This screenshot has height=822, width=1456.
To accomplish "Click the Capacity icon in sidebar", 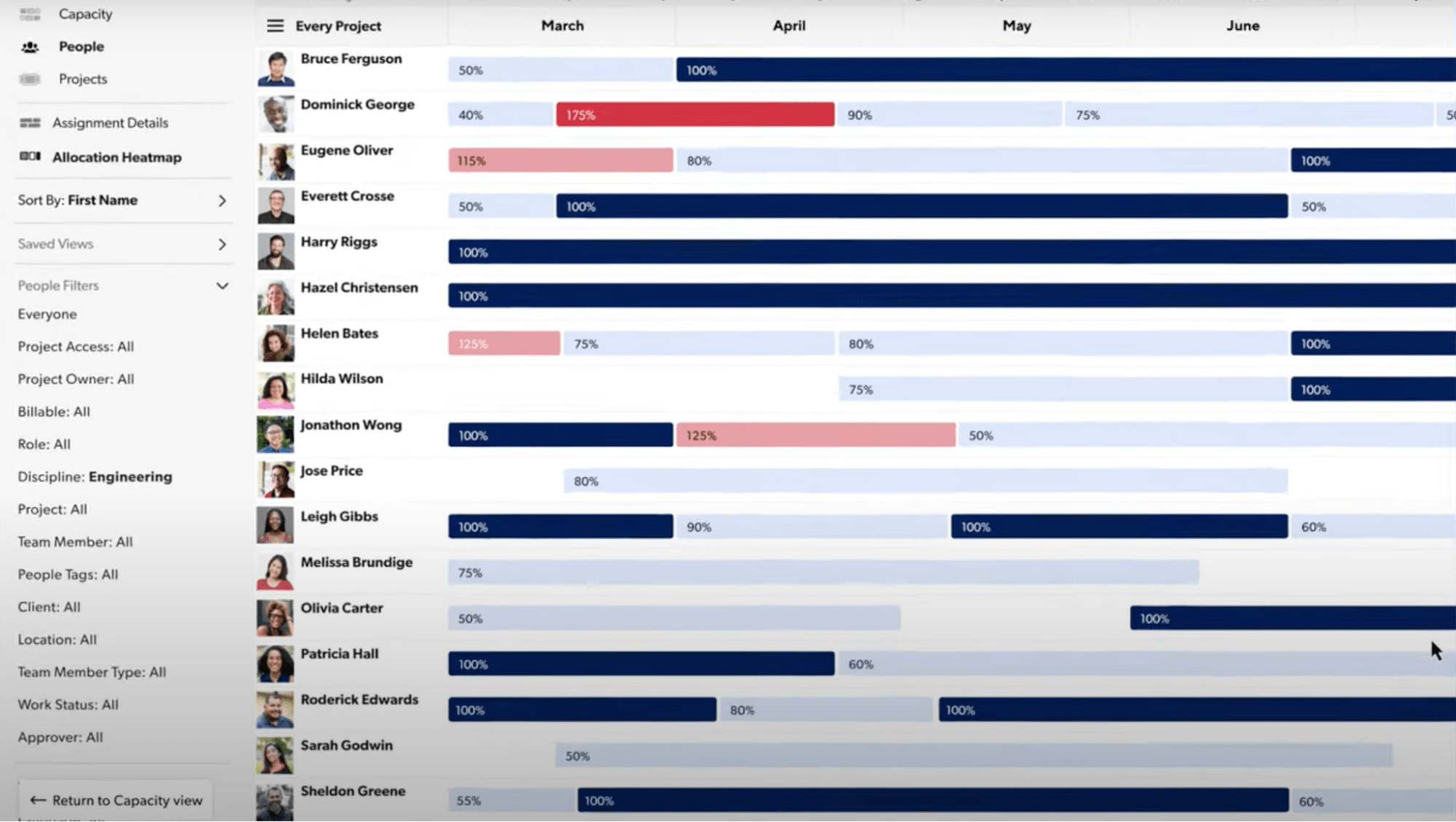I will point(30,13).
